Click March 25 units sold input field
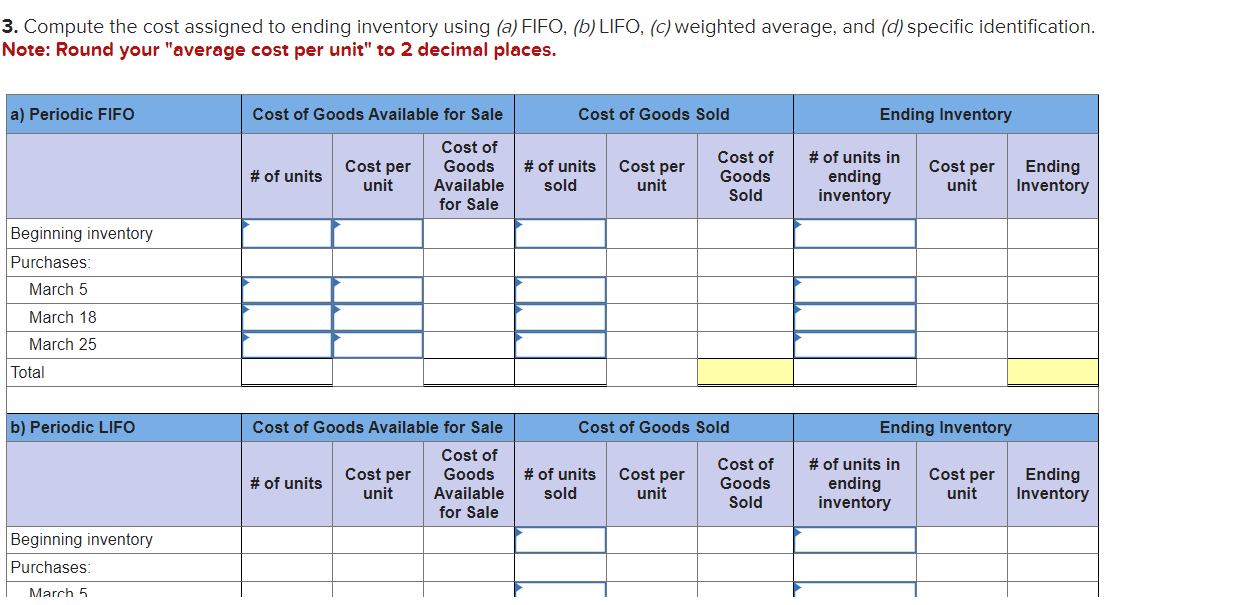This screenshot has height=605, width=1246. [560, 345]
